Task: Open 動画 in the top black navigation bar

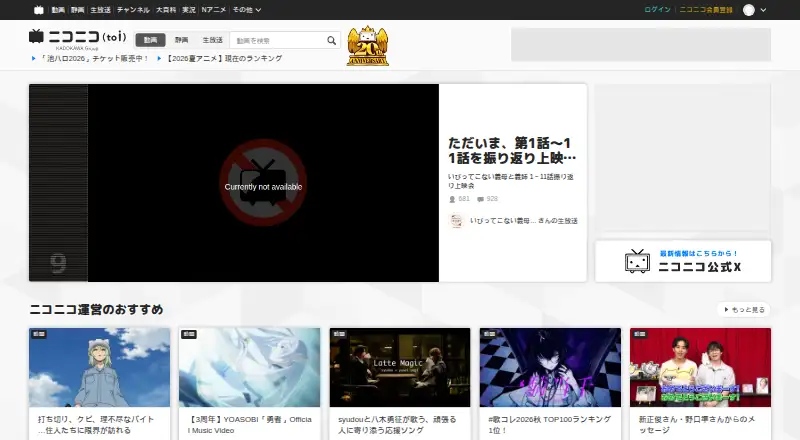Action: point(58,10)
